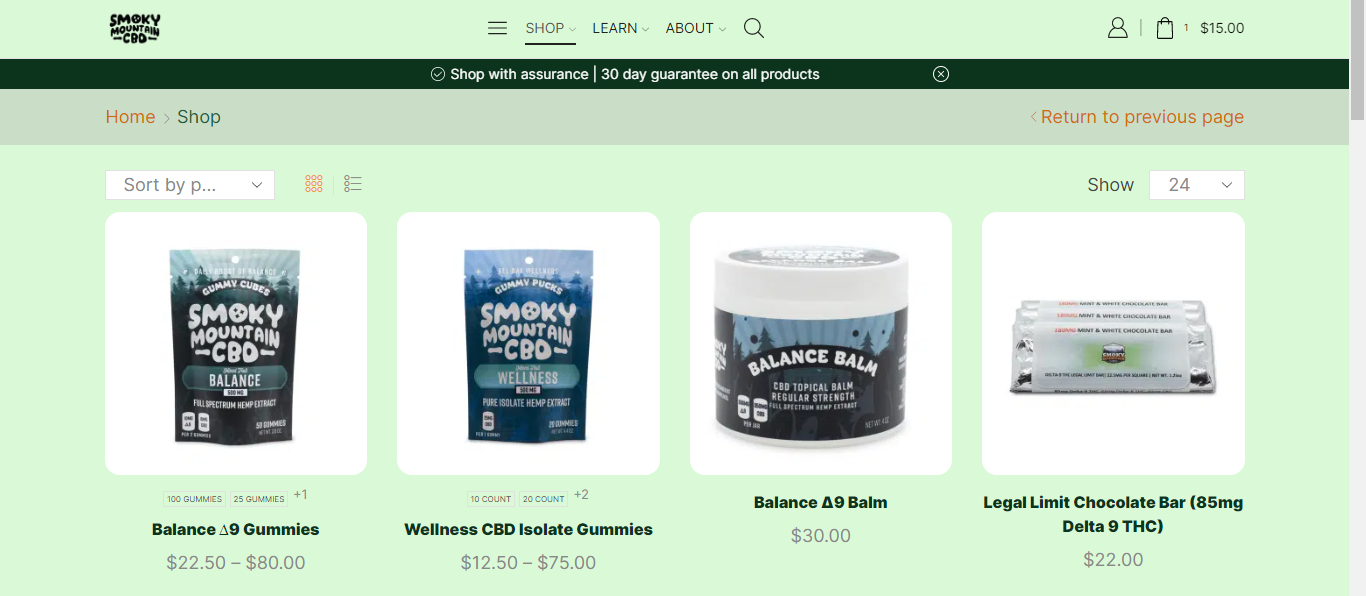This screenshot has height=596, width=1366.
Task: Open the hamburger menu icon
Action: 497,28
